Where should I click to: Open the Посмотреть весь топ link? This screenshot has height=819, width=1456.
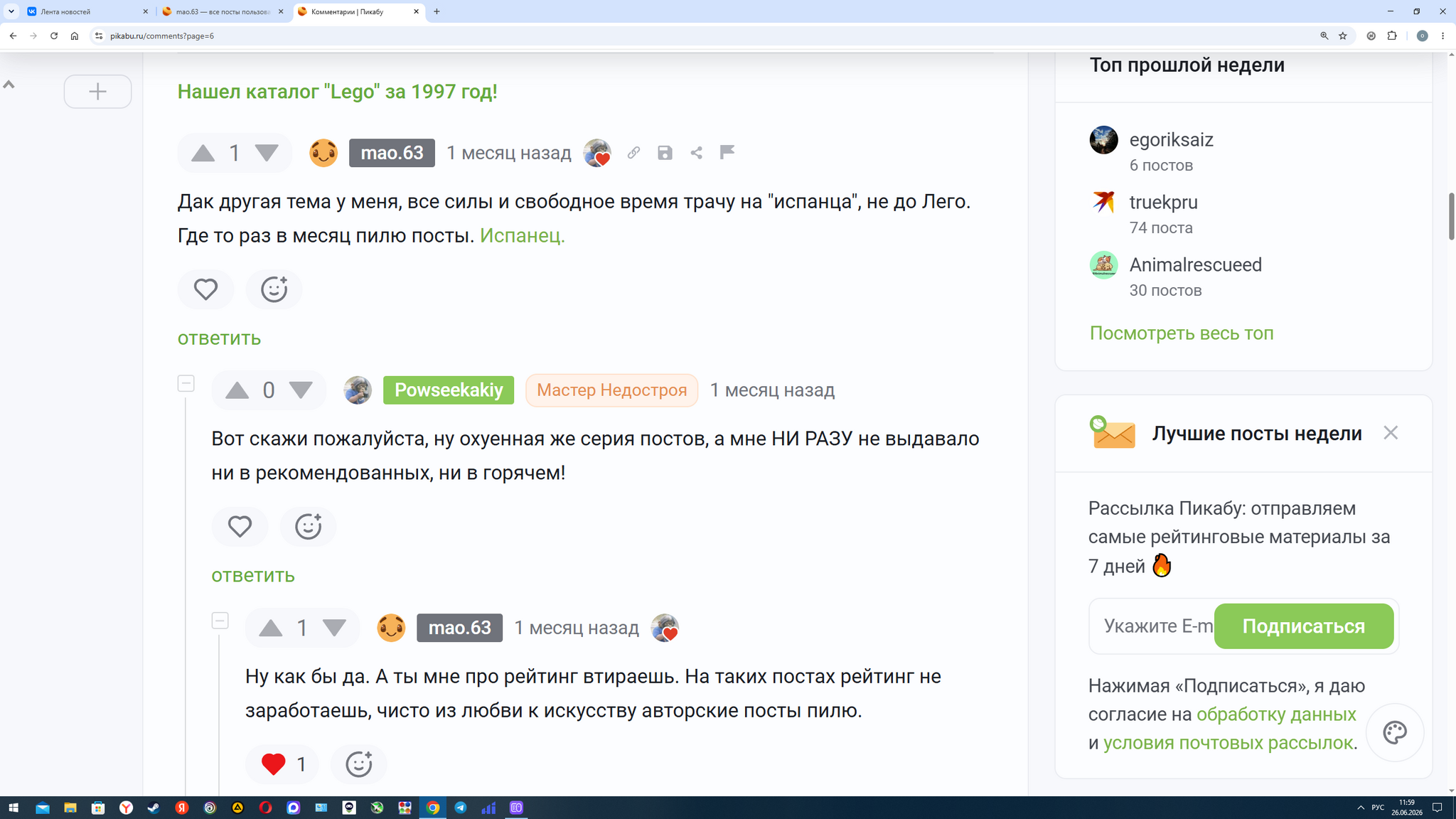coord(1182,333)
